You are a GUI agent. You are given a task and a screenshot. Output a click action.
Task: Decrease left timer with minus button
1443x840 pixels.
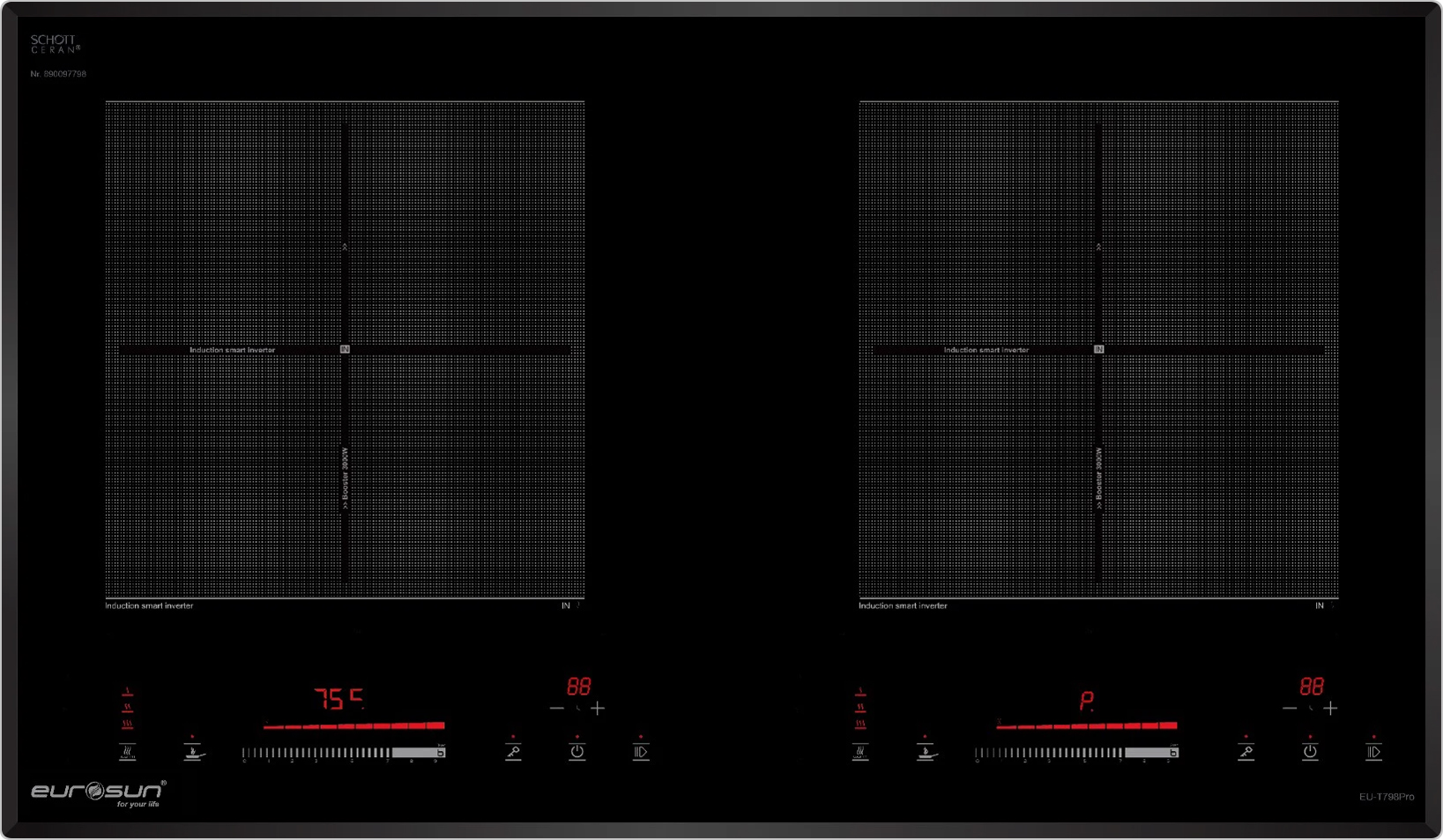tap(556, 708)
